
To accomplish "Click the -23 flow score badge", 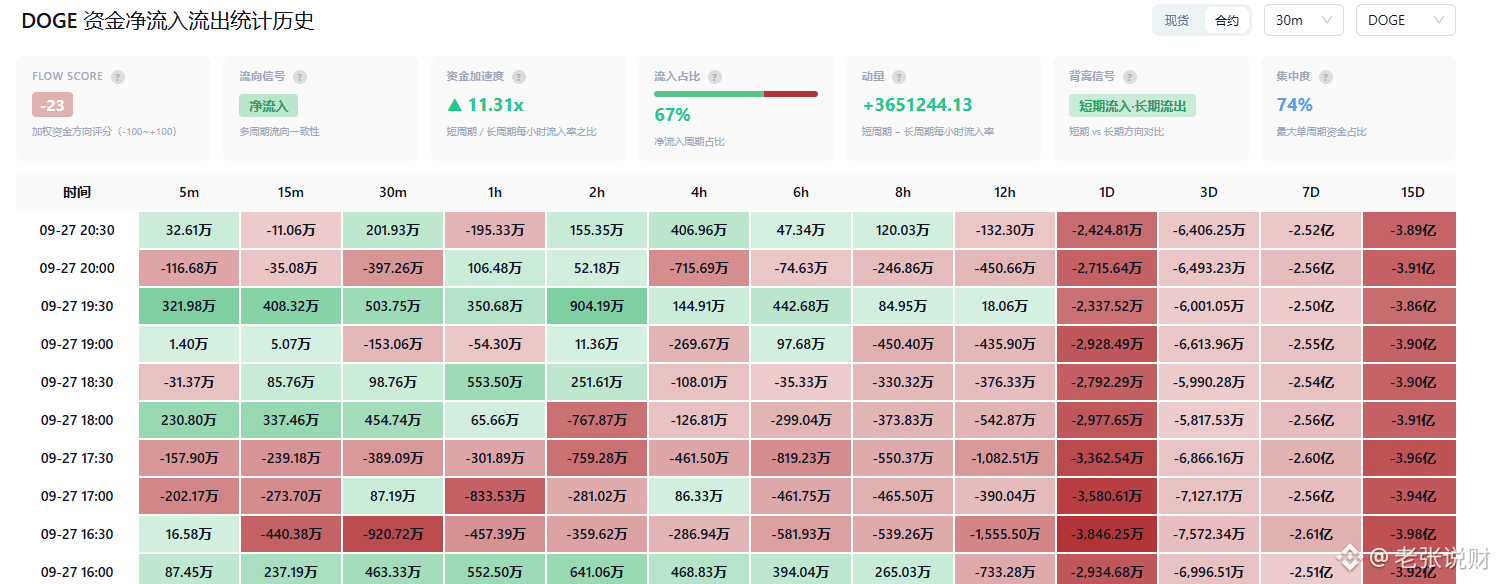I will click(52, 105).
